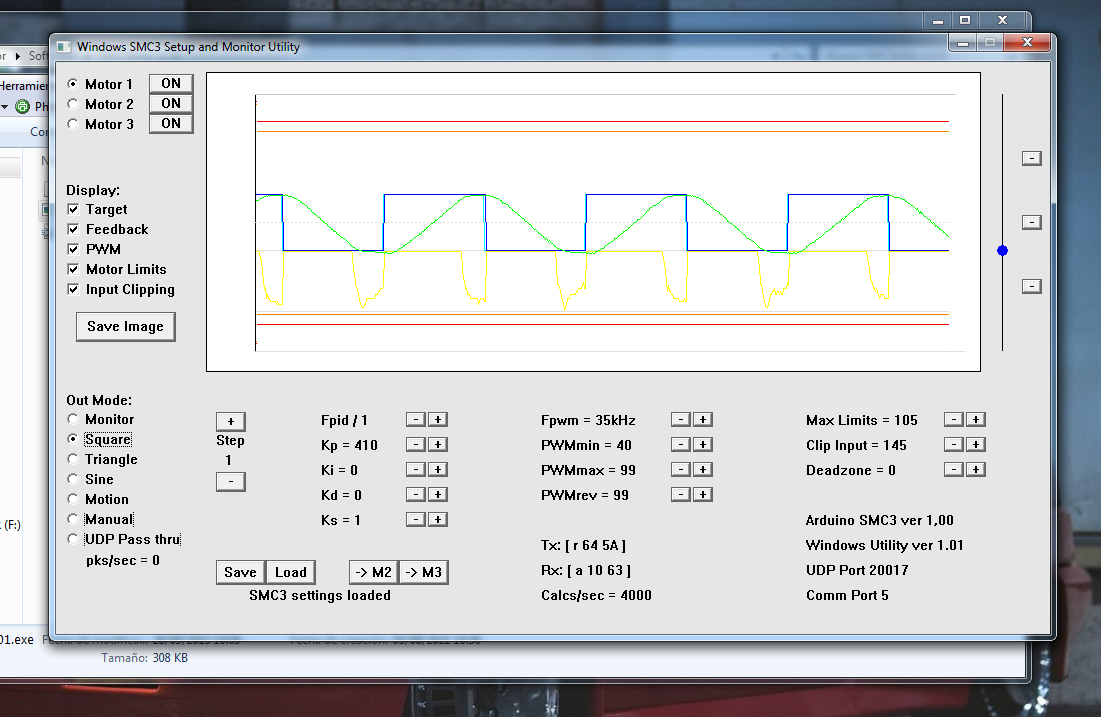
Task: Click the Step plus button
Action: tap(230, 421)
